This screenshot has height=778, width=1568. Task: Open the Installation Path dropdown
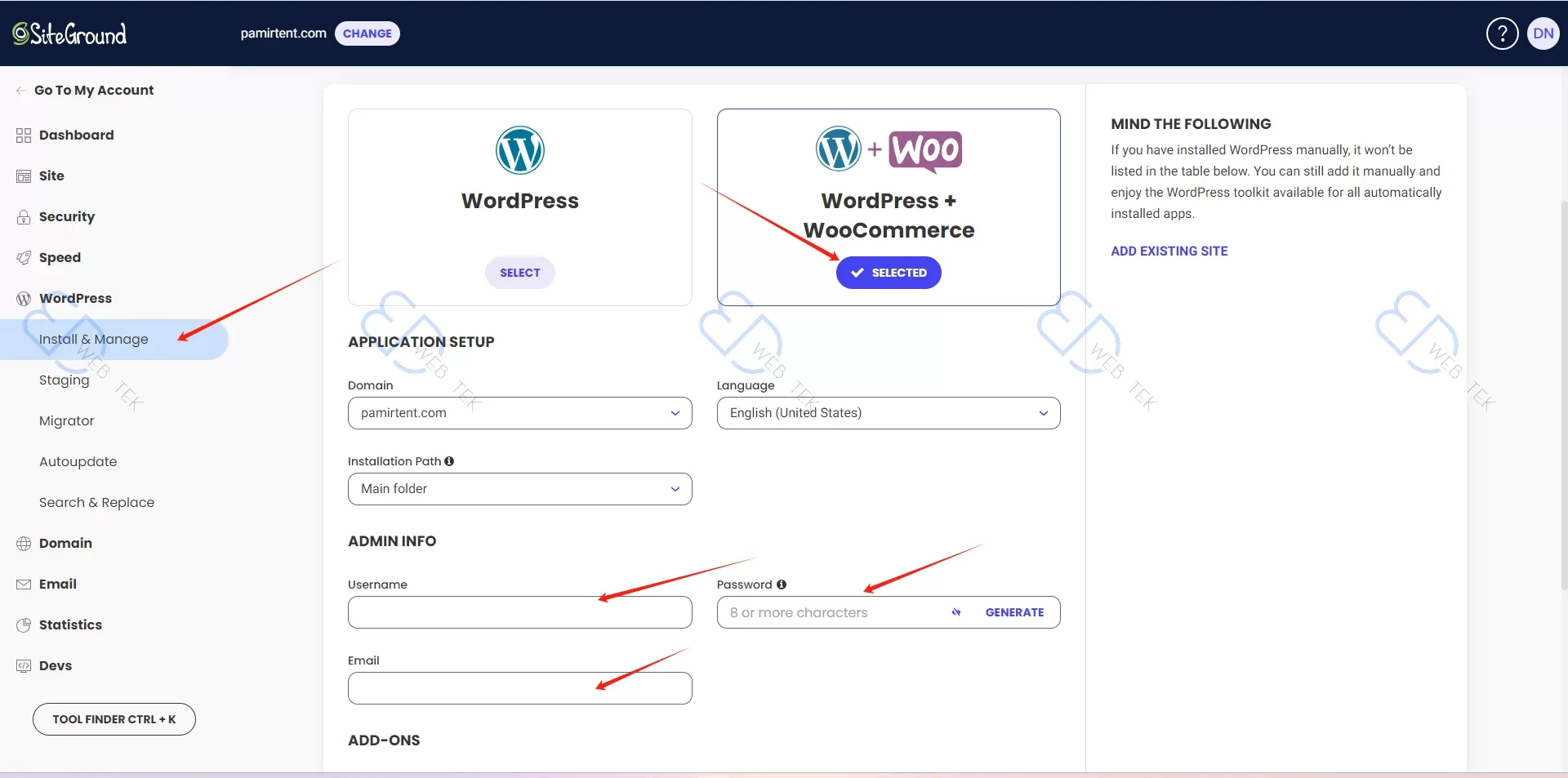click(519, 489)
